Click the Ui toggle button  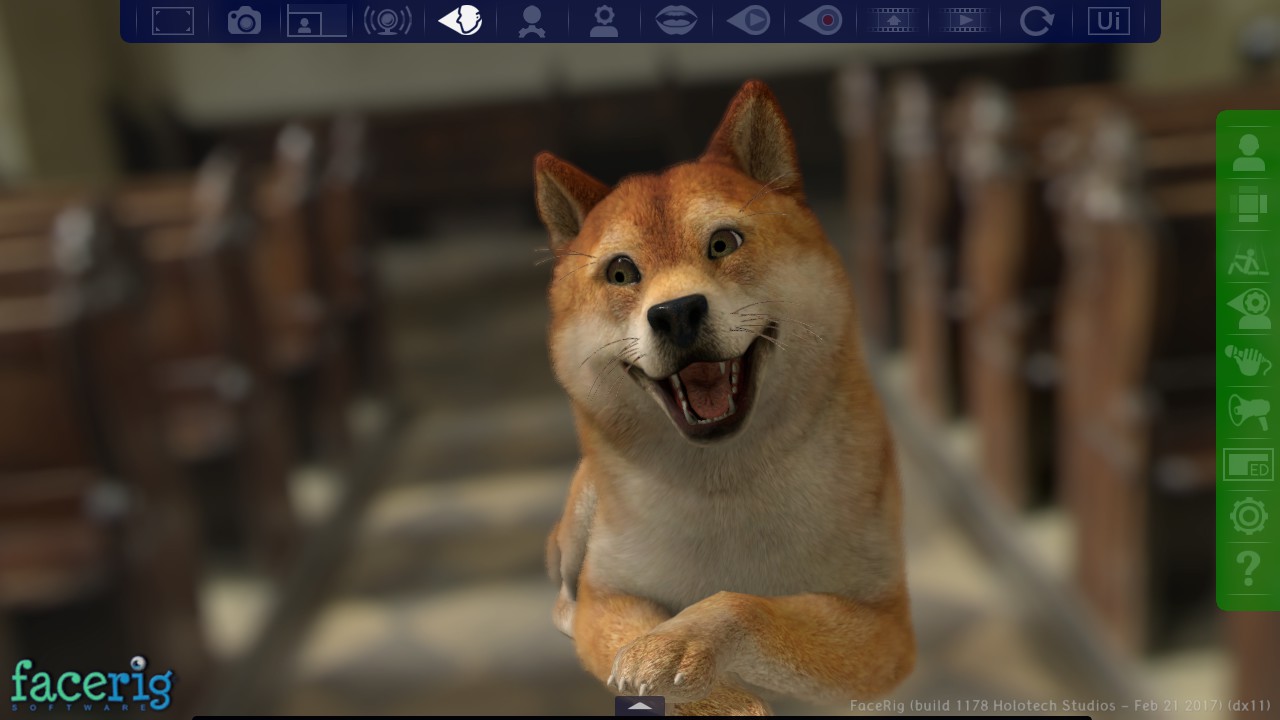coord(1108,20)
